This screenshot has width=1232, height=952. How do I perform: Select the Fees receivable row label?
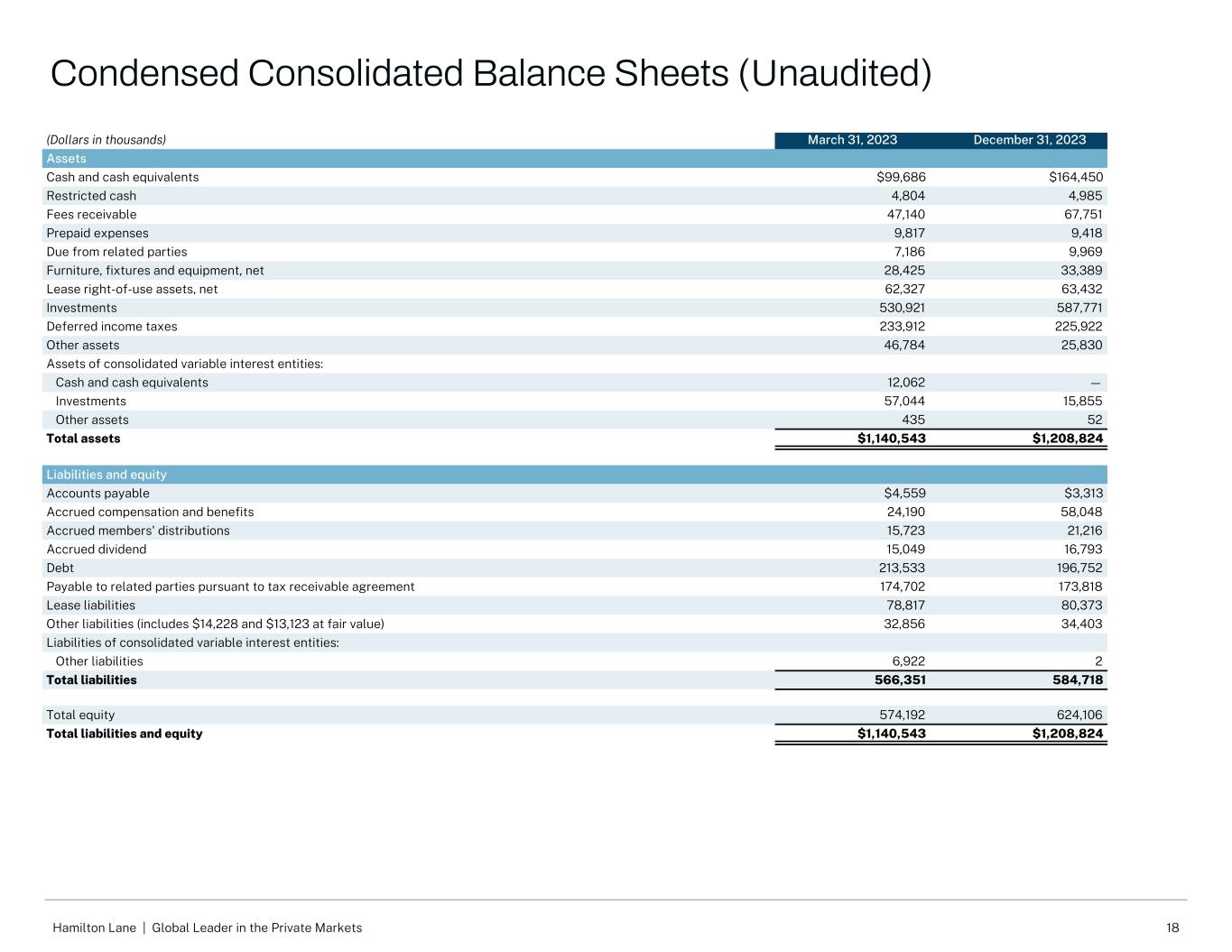coord(91,215)
